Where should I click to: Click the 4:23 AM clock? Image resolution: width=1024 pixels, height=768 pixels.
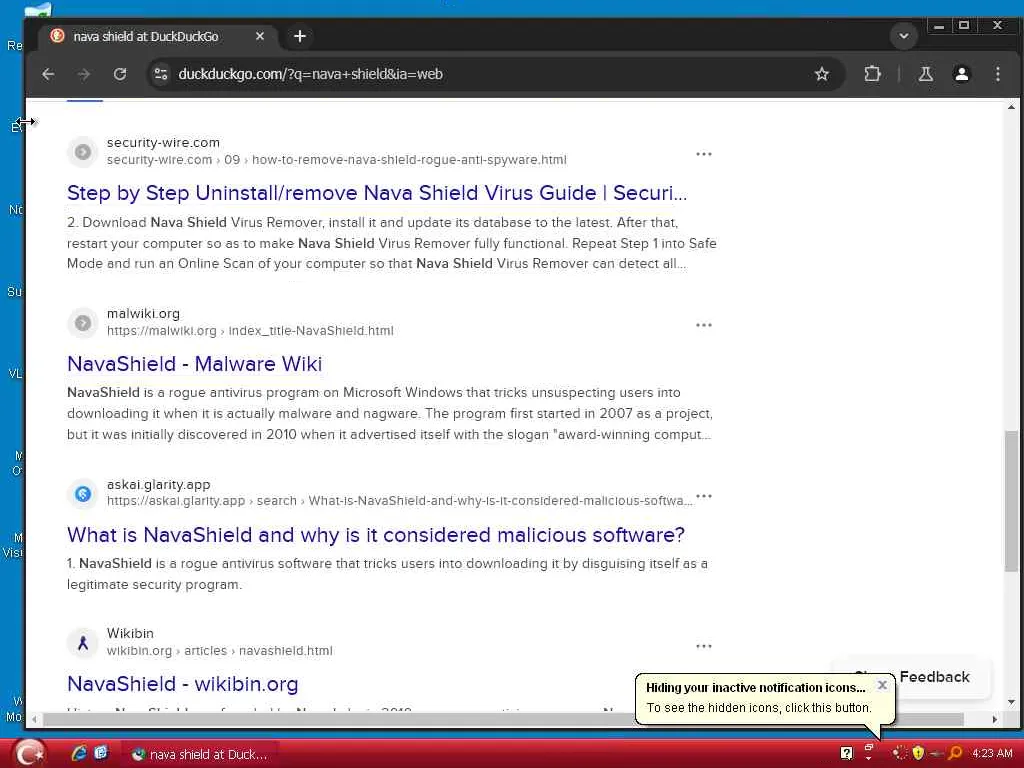coord(992,753)
